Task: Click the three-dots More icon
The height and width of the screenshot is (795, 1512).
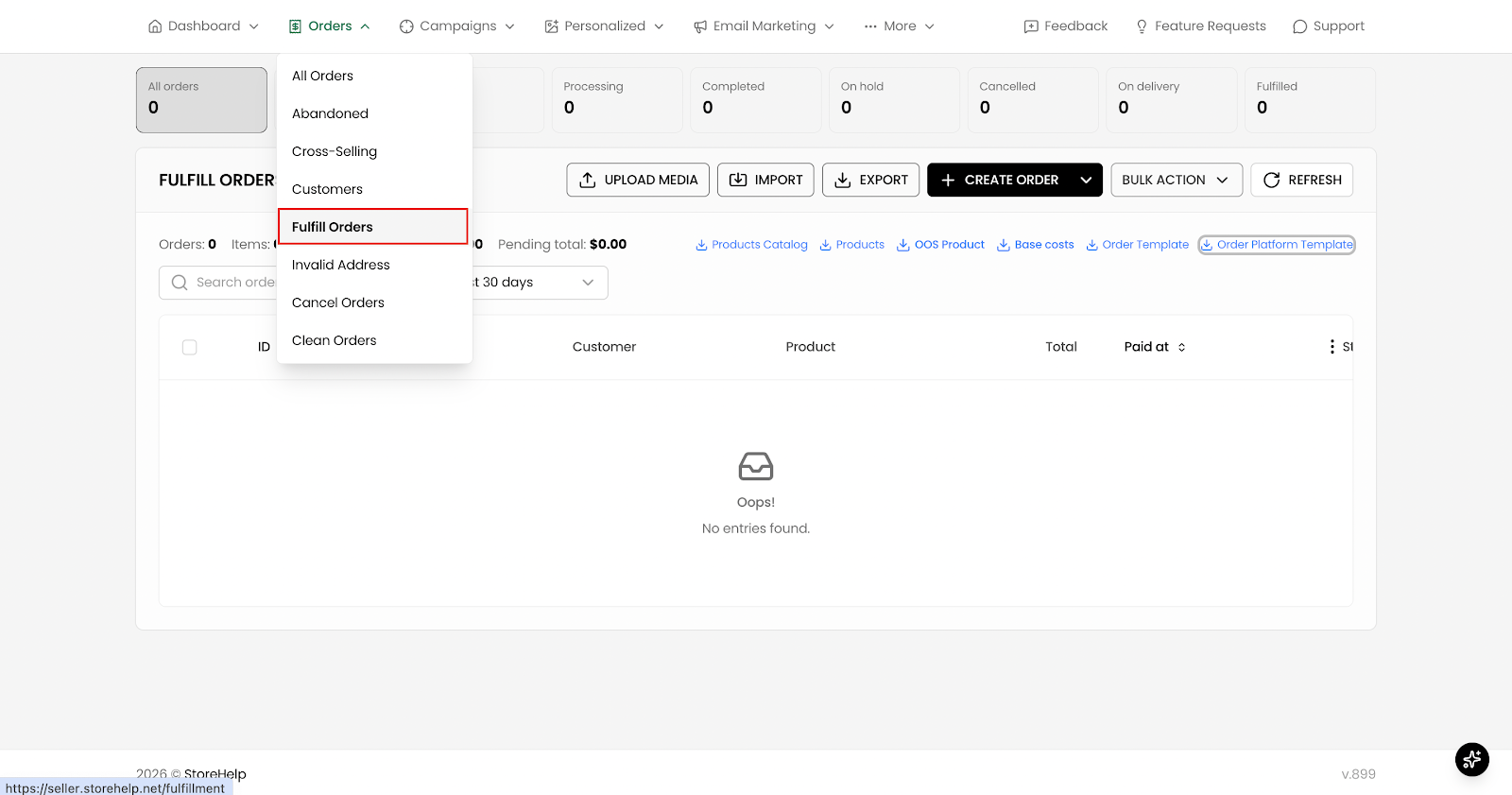Action: click(870, 26)
